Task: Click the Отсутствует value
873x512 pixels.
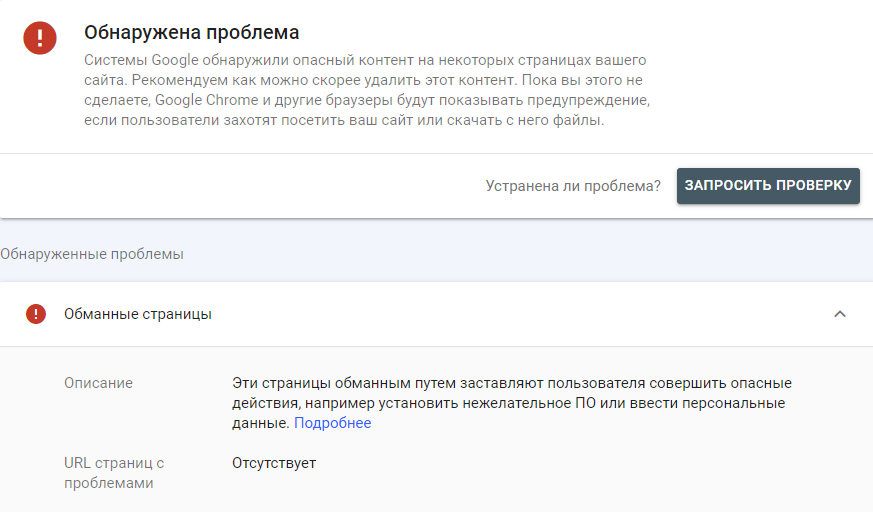Action: pyautogui.click(x=274, y=463)
